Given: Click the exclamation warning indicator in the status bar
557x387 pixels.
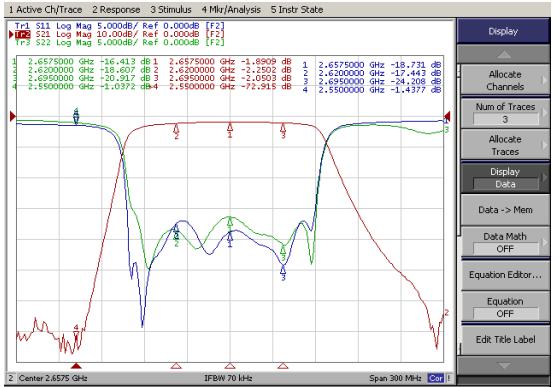Looking at the screenshot, I should point(448,378).
